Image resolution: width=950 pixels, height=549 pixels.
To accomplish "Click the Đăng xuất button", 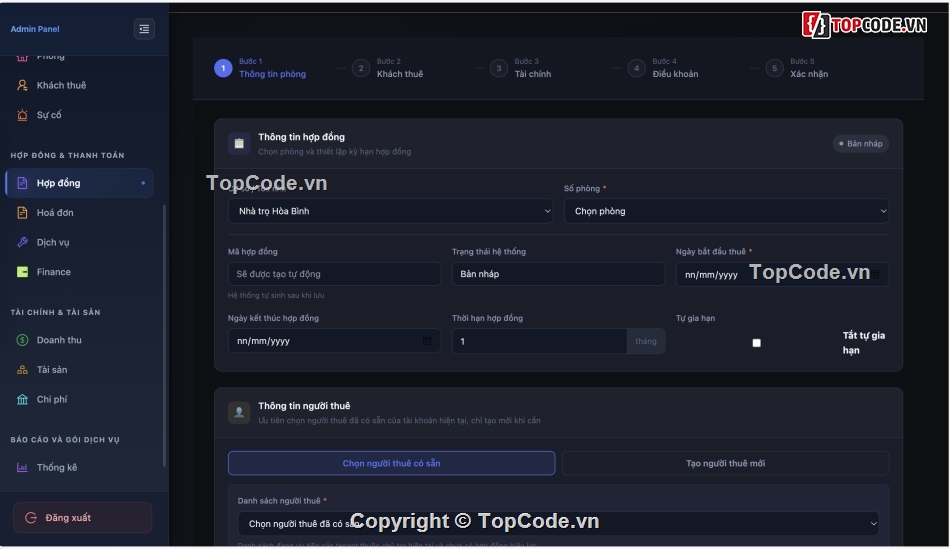I will (x=82, y=517).
